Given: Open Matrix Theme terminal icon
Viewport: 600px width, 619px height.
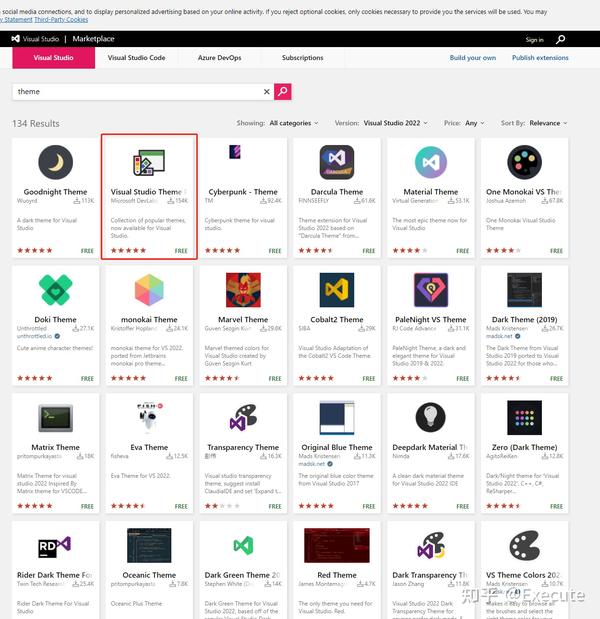Looking at the screenshot, I should [56, 418].
